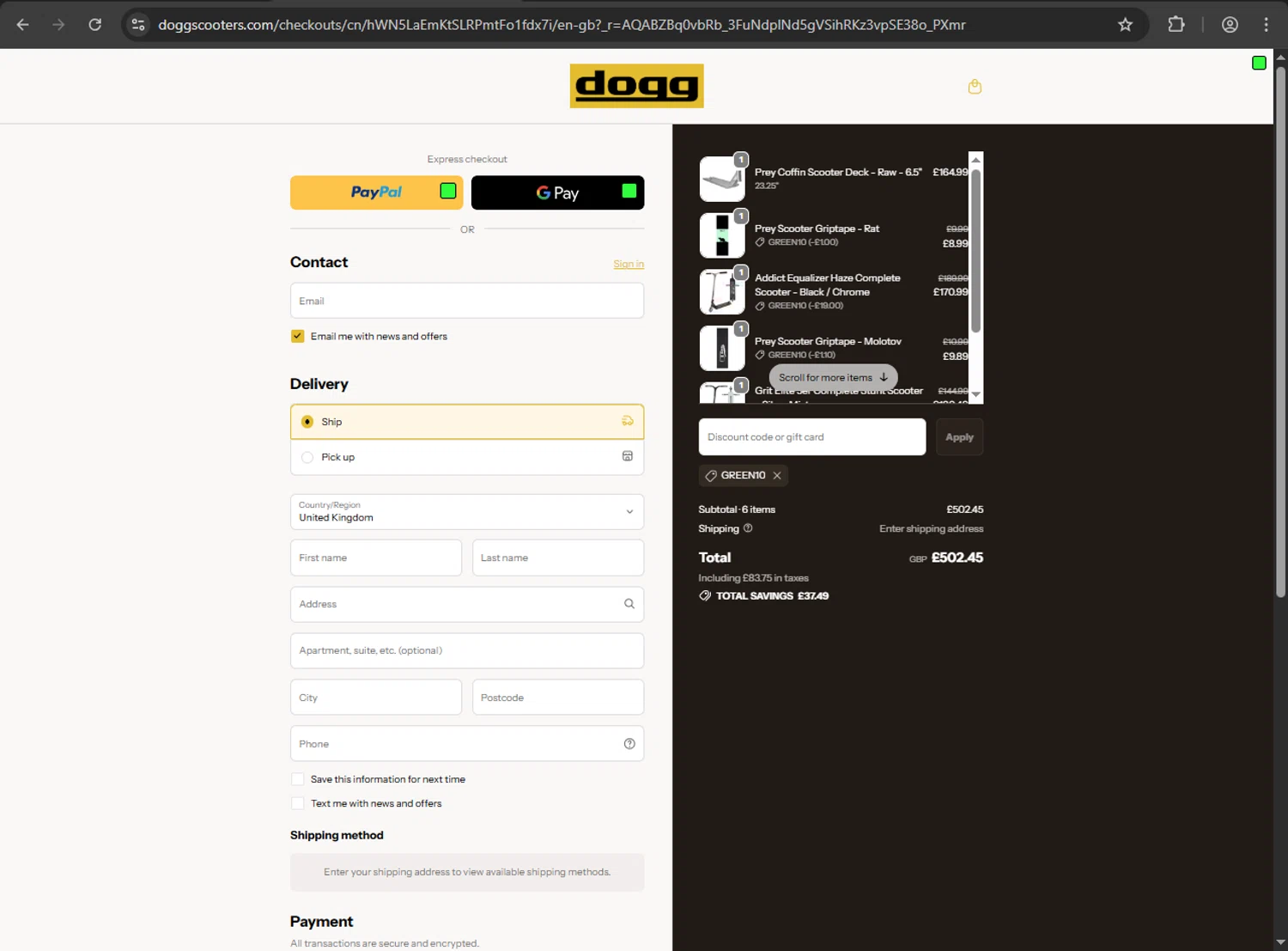Focus the Last name field
1288x951 pixels.
[x=558, y=558]
